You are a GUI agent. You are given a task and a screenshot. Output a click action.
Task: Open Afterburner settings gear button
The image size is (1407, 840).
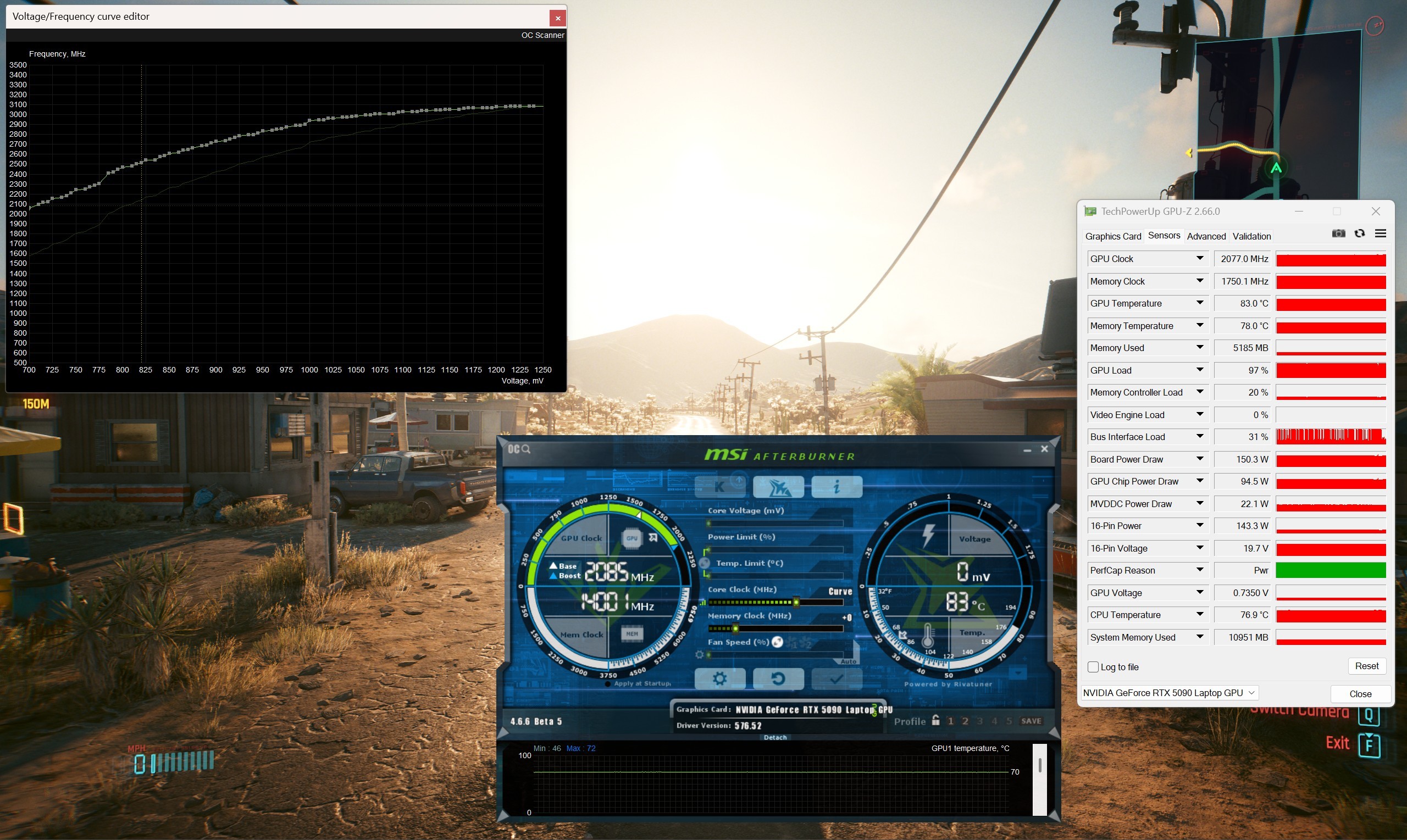click(719, 678)
